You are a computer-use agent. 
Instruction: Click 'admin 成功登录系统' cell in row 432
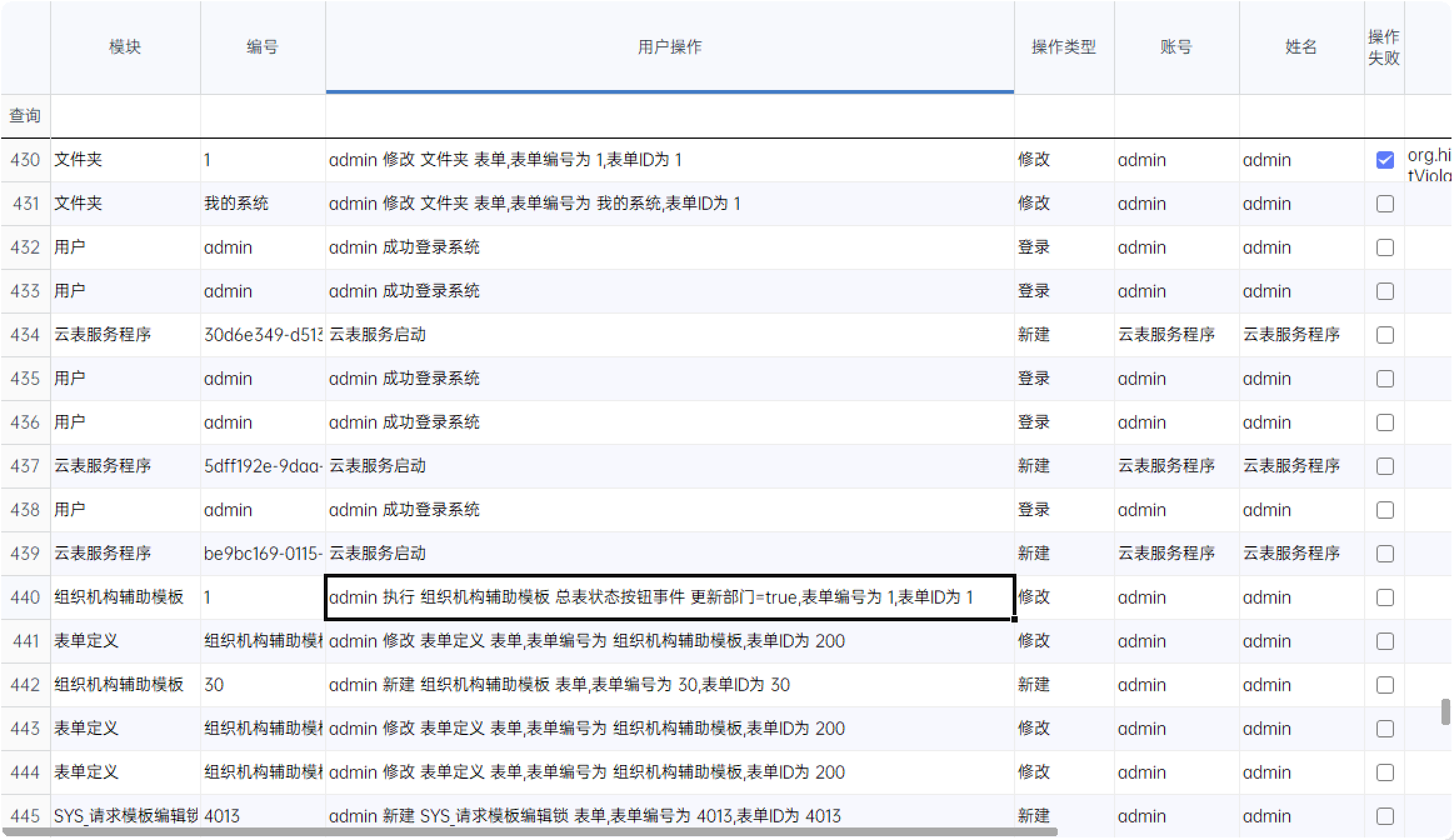[x=669, y=247]
